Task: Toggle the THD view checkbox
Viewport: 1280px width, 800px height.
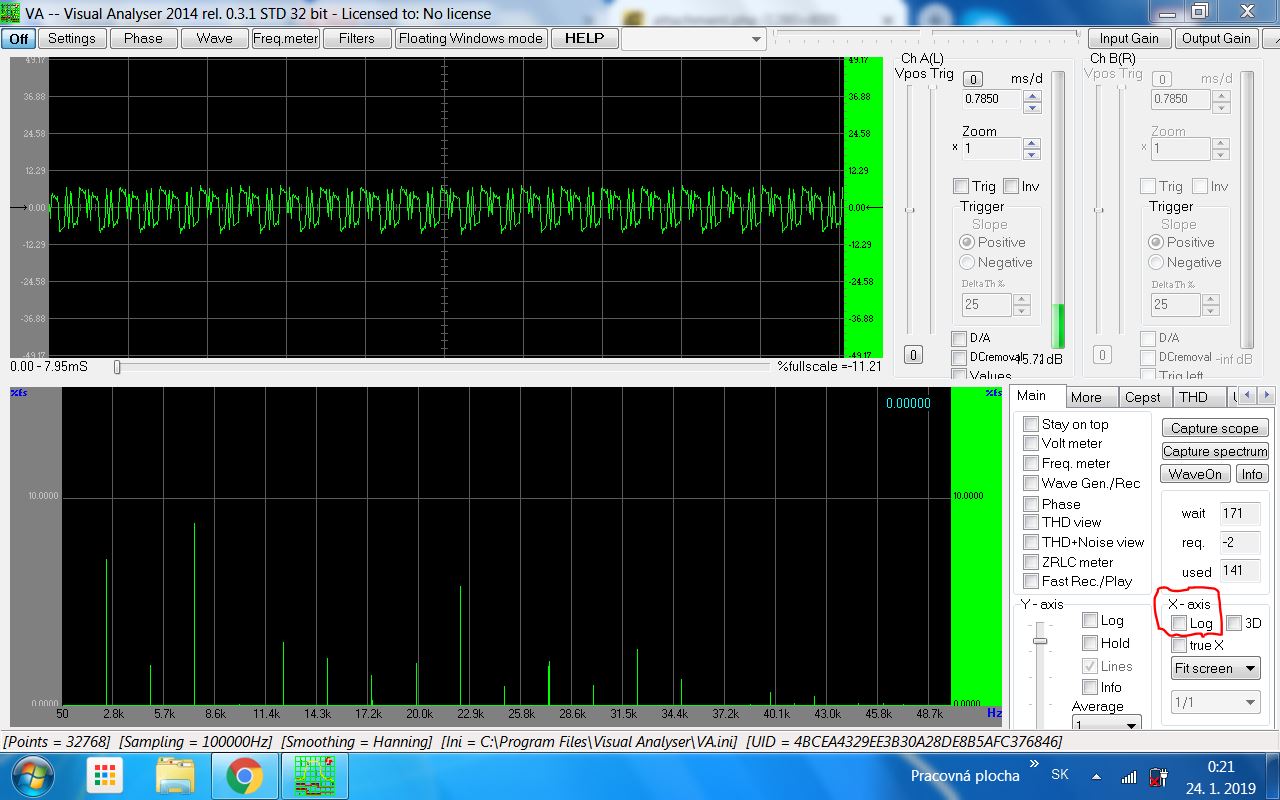Action: point(1031,522)
